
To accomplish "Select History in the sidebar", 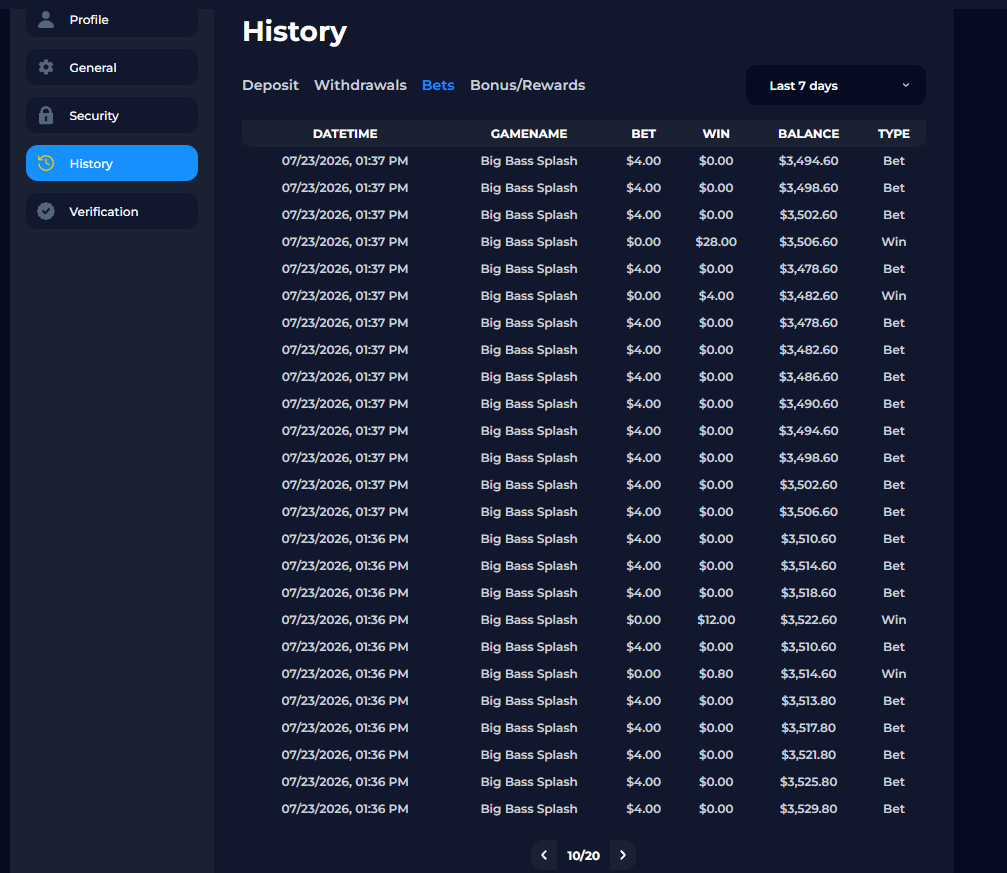I will [x=112, y=163].
